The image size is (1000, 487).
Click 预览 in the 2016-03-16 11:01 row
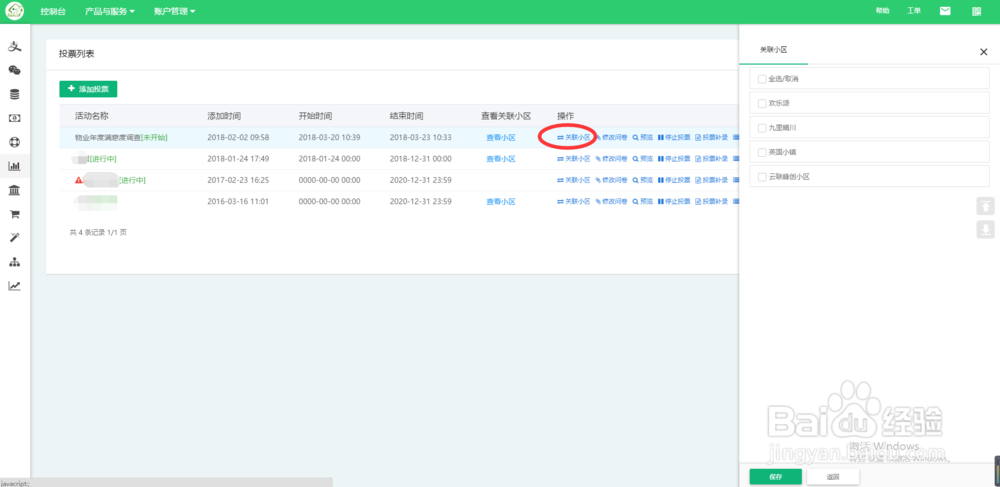643,201
